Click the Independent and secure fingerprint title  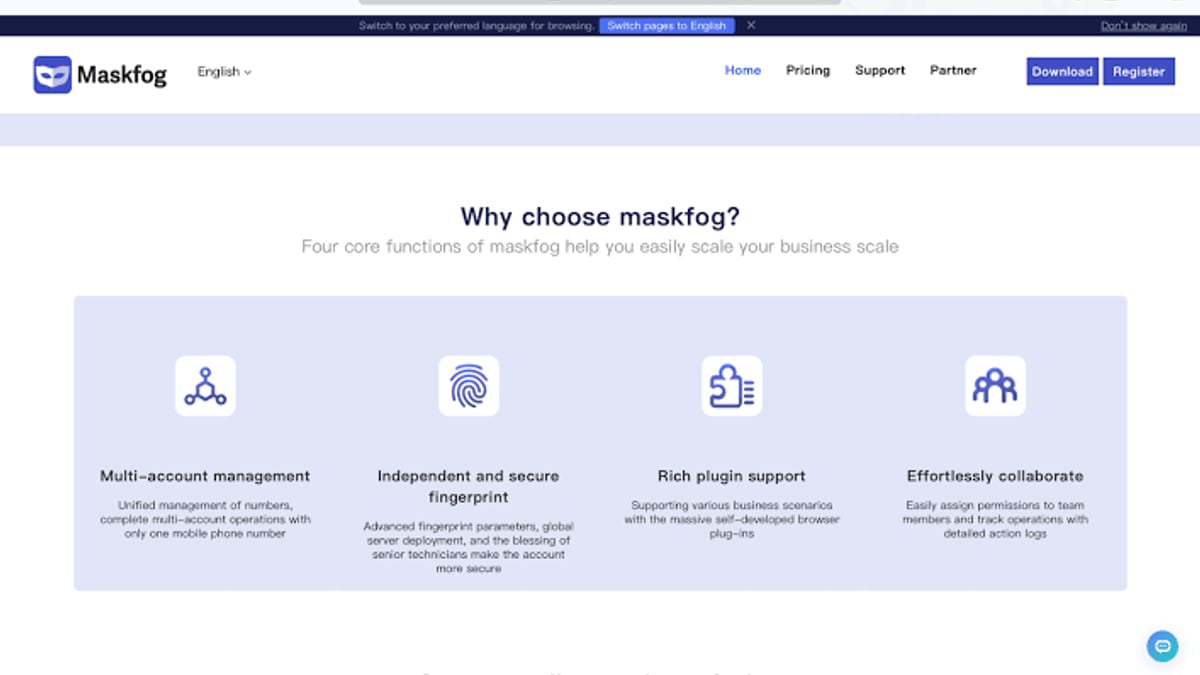click(468, 487)
